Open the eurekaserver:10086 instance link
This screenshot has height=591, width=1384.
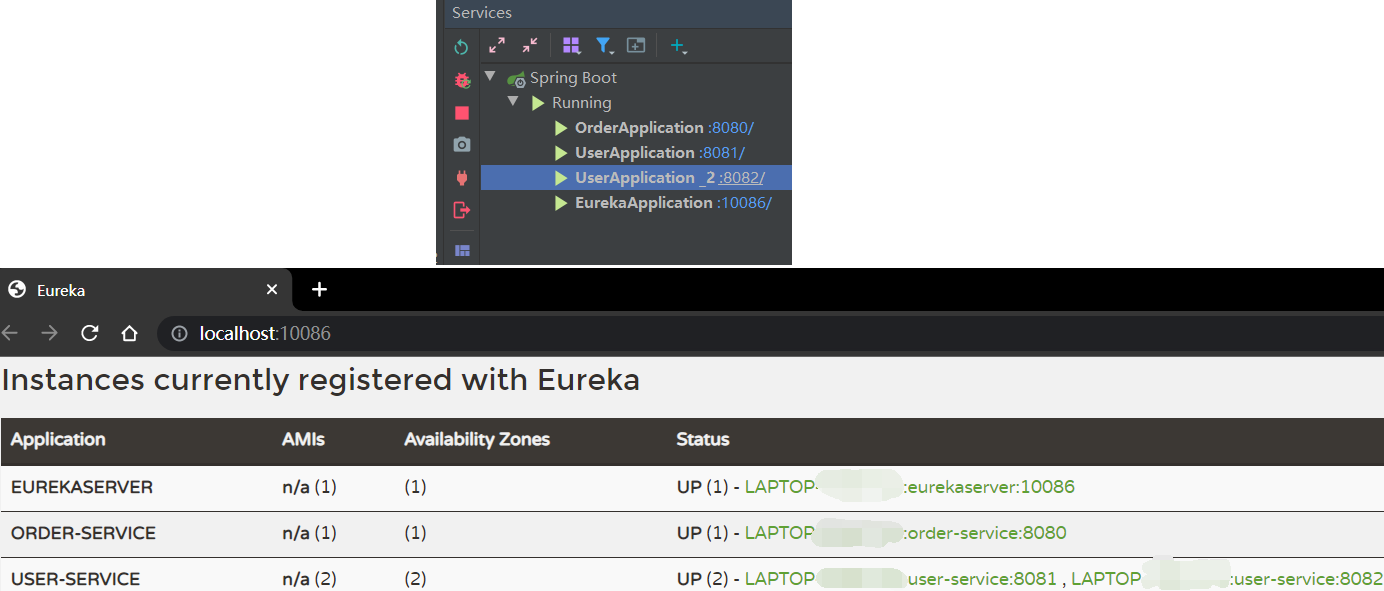coord(910,487)
